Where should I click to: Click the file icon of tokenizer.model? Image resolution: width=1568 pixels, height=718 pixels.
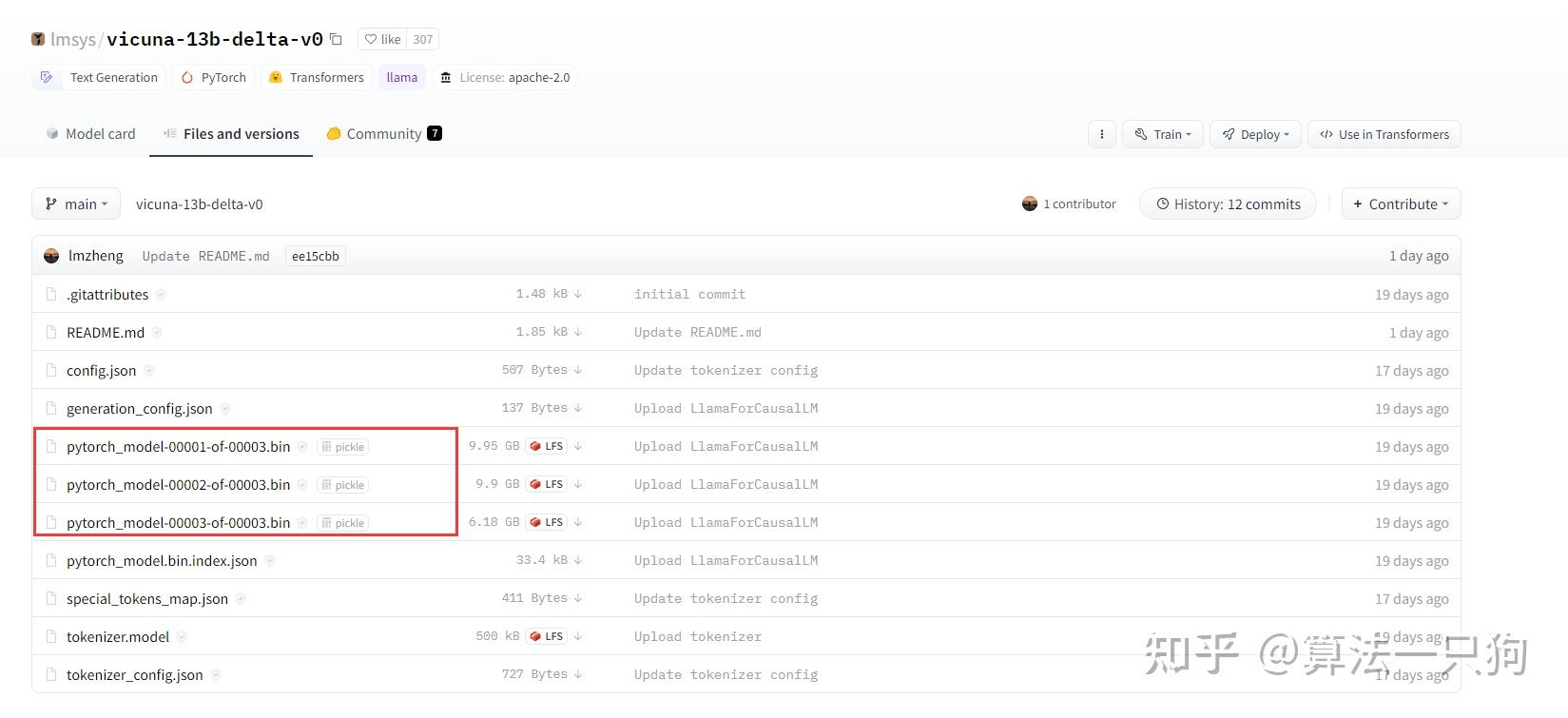point(51,637)
